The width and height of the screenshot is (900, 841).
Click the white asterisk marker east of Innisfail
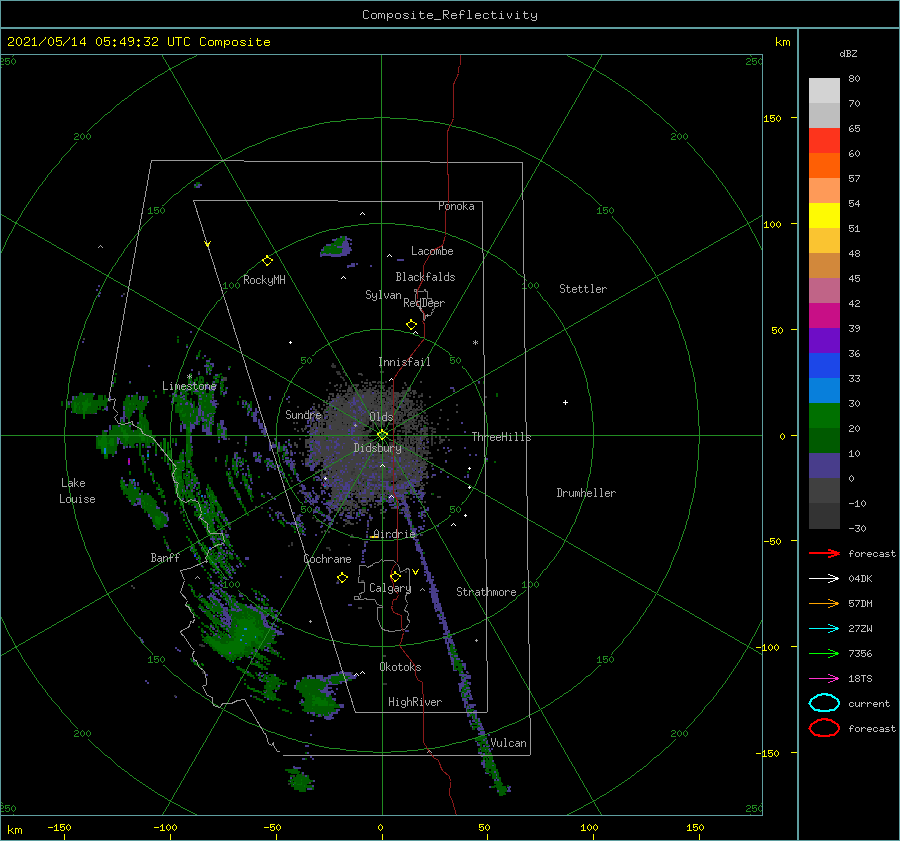[x=475, y=343]
